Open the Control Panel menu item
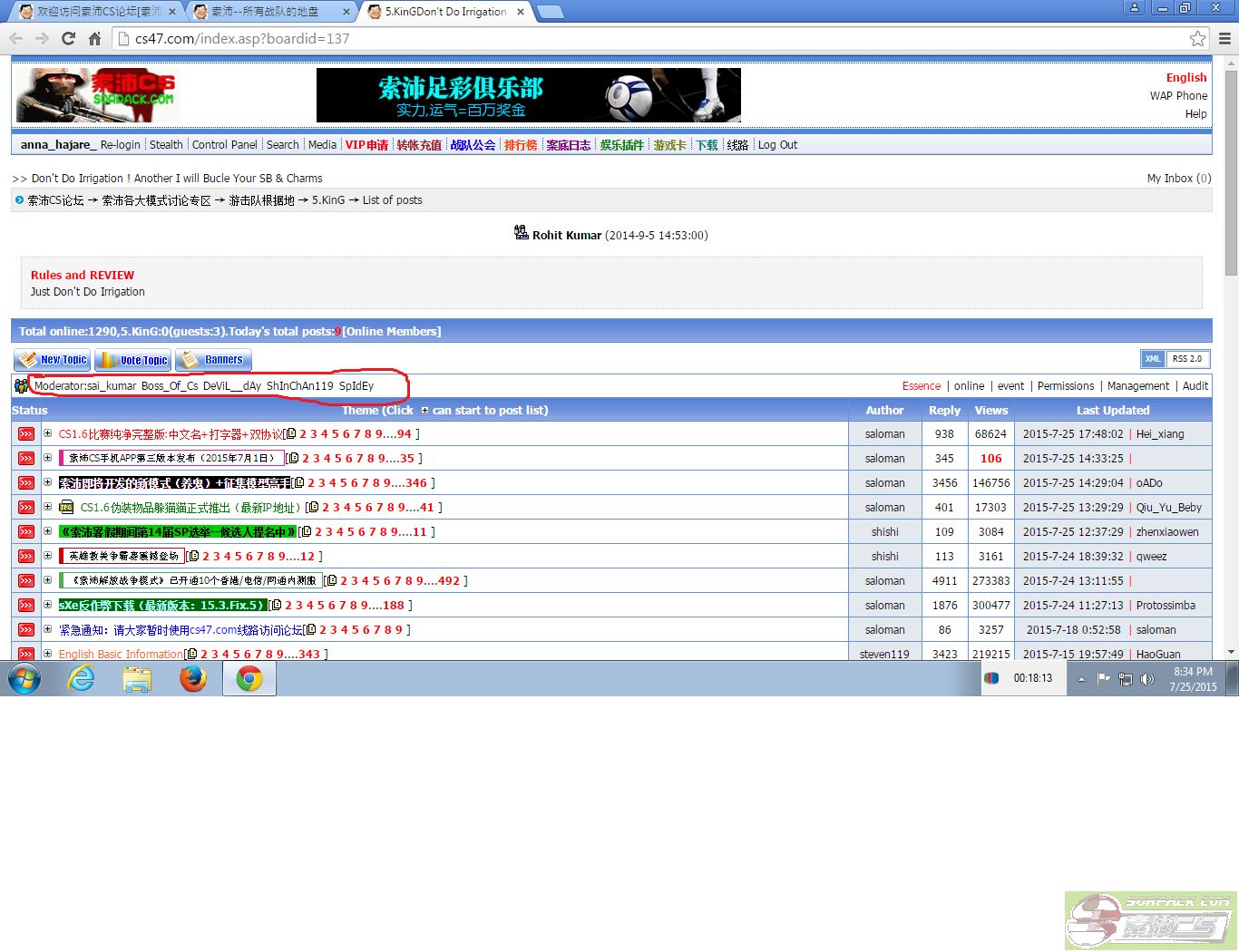This screenshot has width=1239, height=952. click(224, 145)
